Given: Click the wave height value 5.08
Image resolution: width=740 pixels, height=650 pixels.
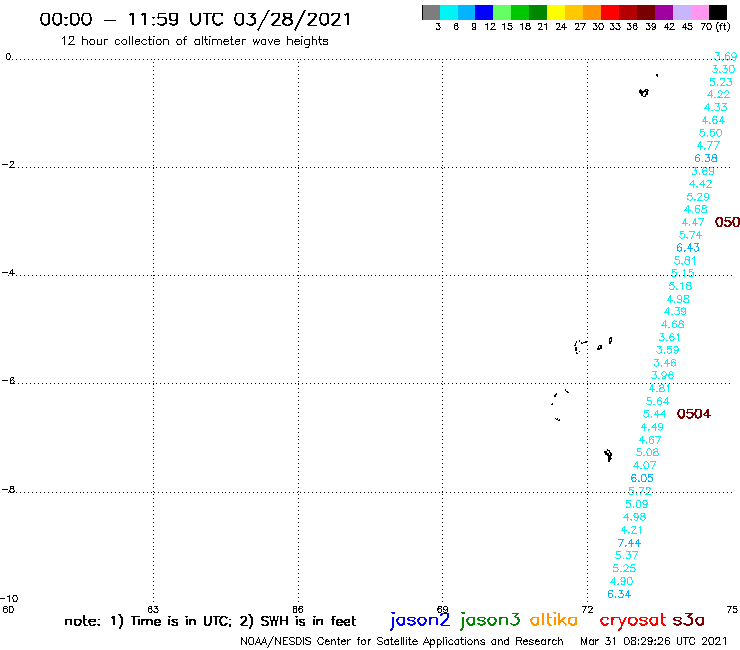Looking at the screenshot, I should pyautogui.click(x=647, y=452).
